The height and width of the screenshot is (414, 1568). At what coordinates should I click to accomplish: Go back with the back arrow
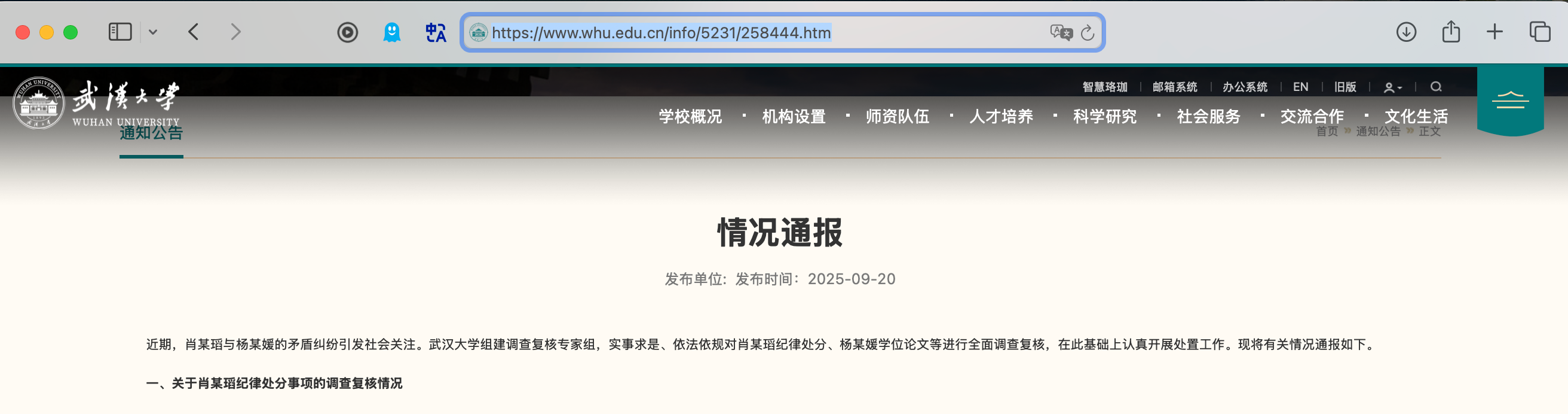(194, 32)
